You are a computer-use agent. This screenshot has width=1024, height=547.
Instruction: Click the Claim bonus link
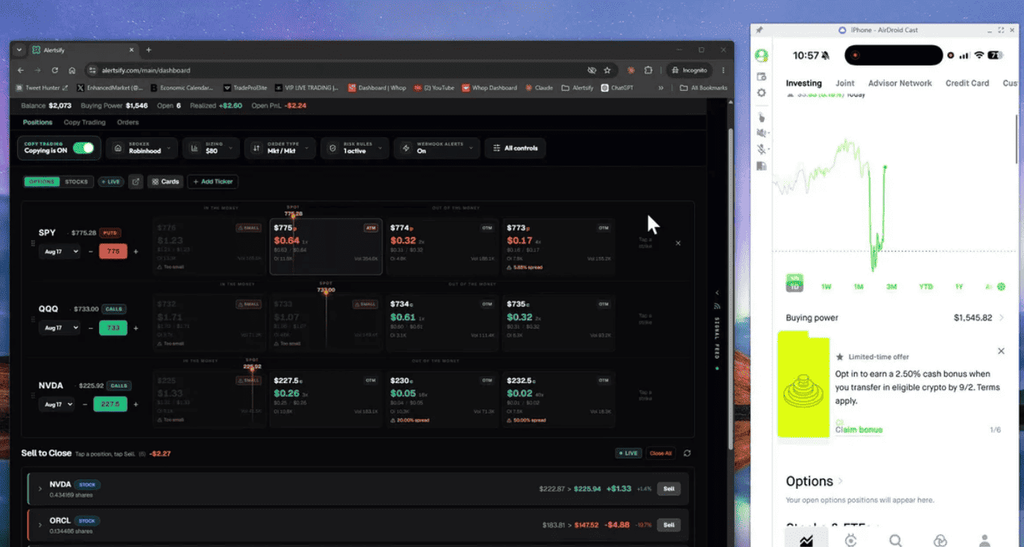[x=858, y=430]
